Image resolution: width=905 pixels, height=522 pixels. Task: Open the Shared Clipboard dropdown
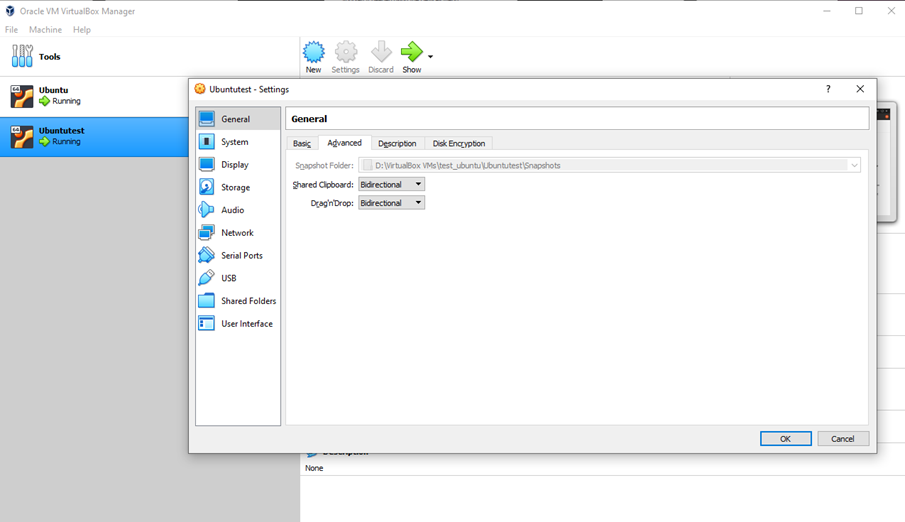tap(391, 184)
